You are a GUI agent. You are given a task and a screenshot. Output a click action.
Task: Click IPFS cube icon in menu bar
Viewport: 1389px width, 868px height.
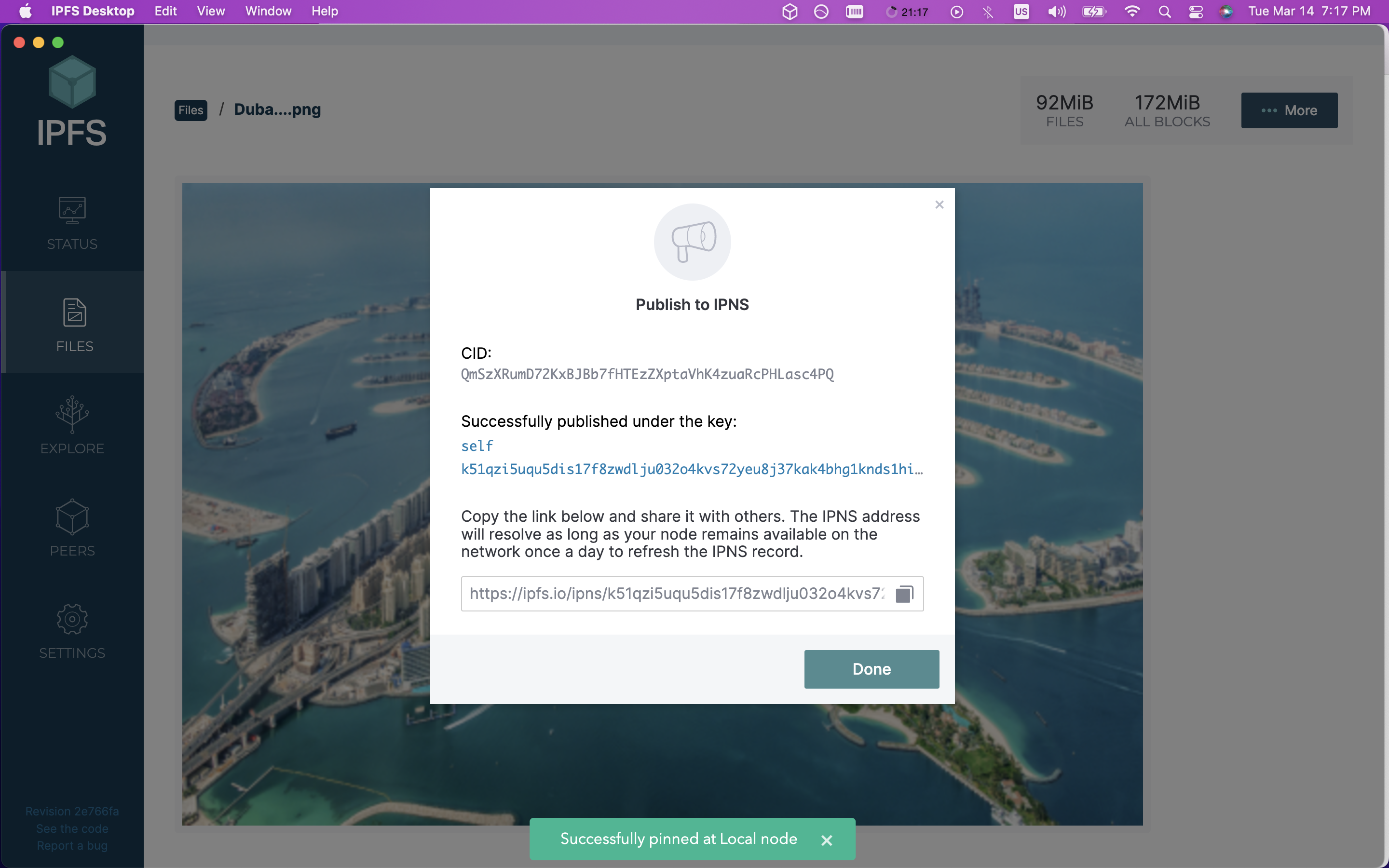pyautogui.click(x=790, y=12)
